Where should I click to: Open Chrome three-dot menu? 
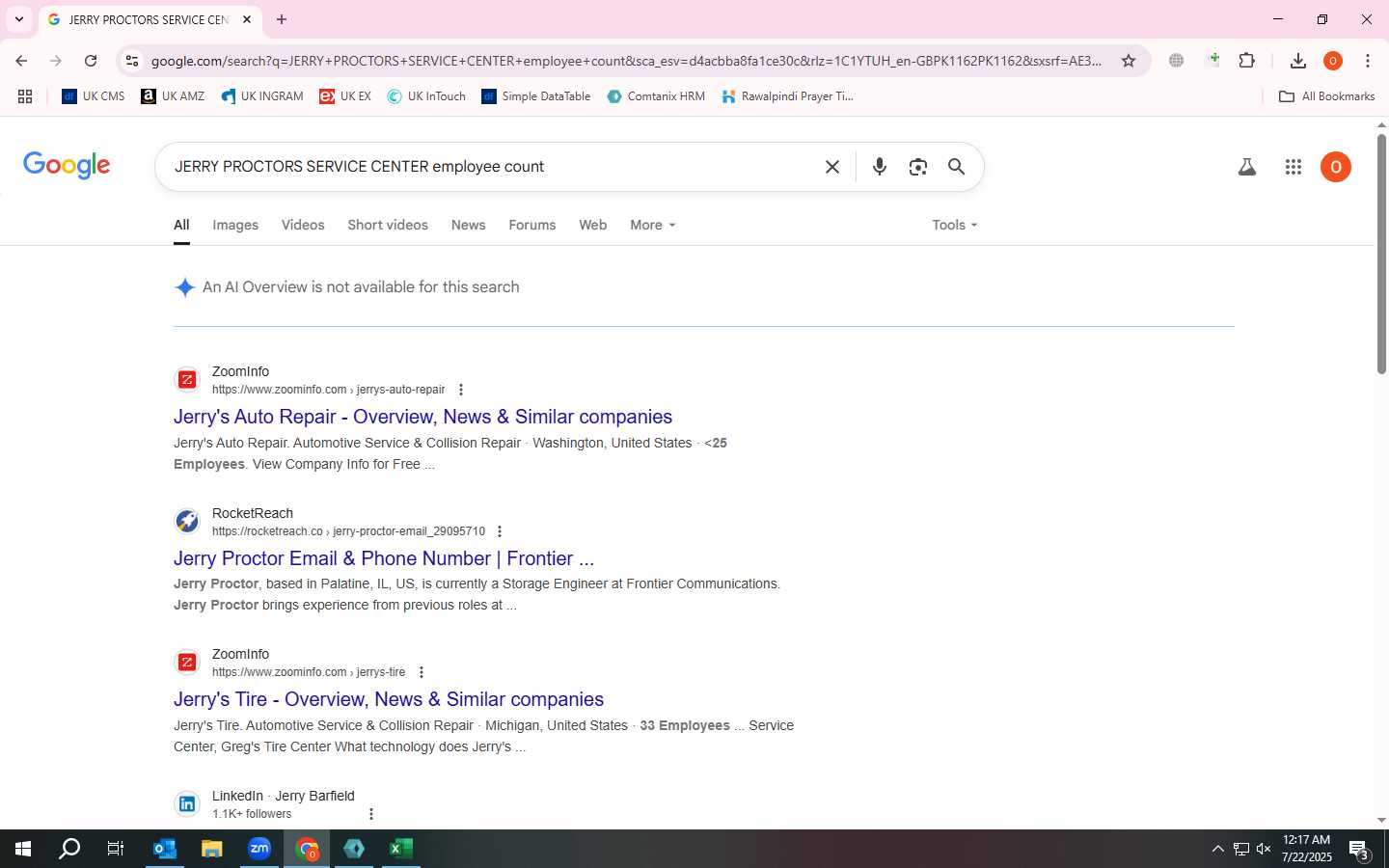coord(1368,61)
